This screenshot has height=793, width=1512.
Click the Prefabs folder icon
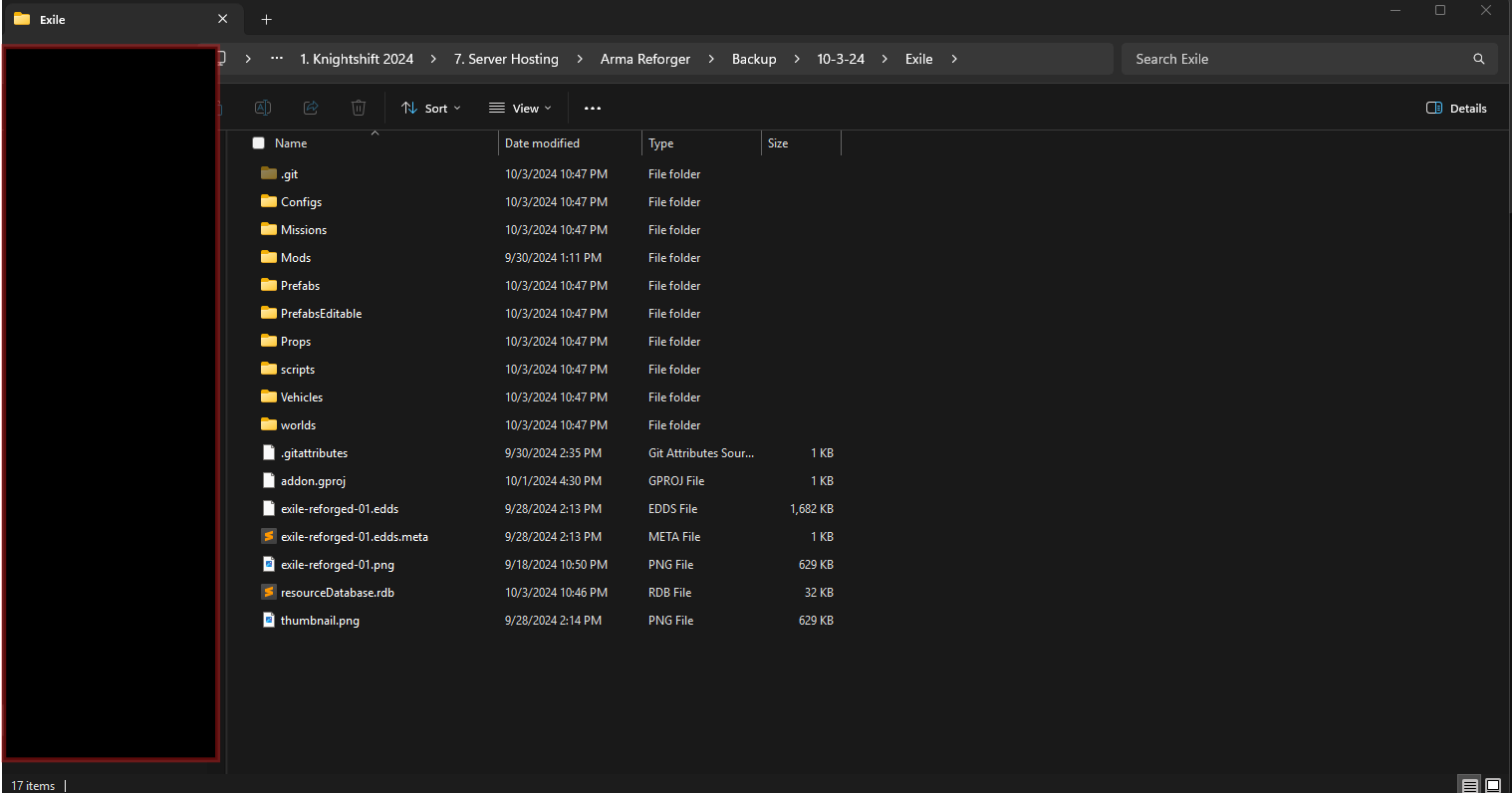tap(268, 285)
